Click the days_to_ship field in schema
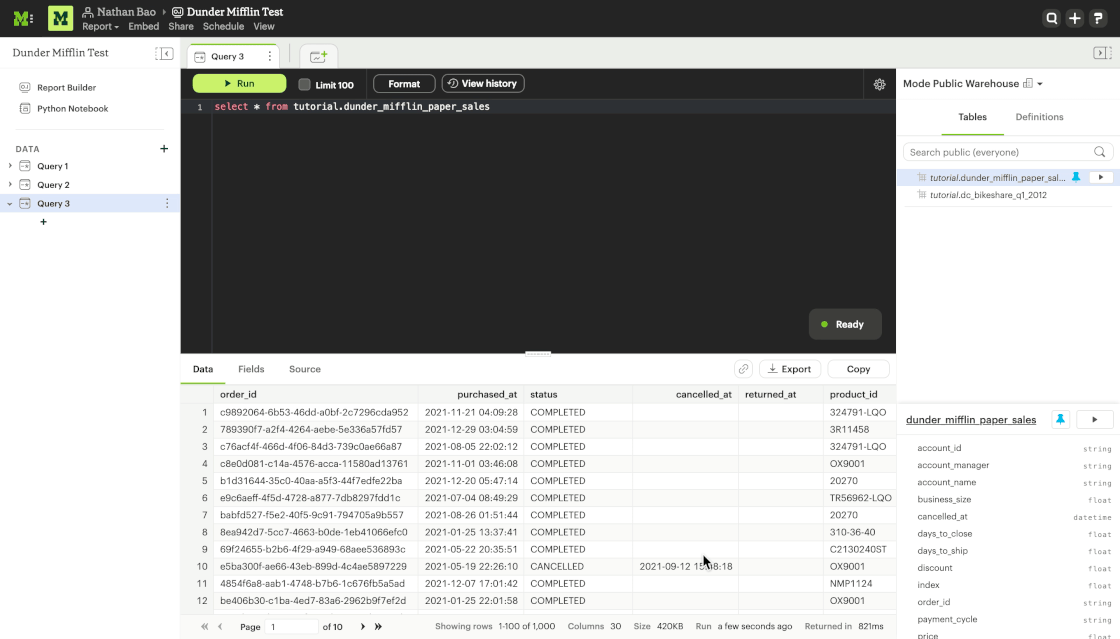1120x639 pixels. pyautogui.click(x=942, y=550)
